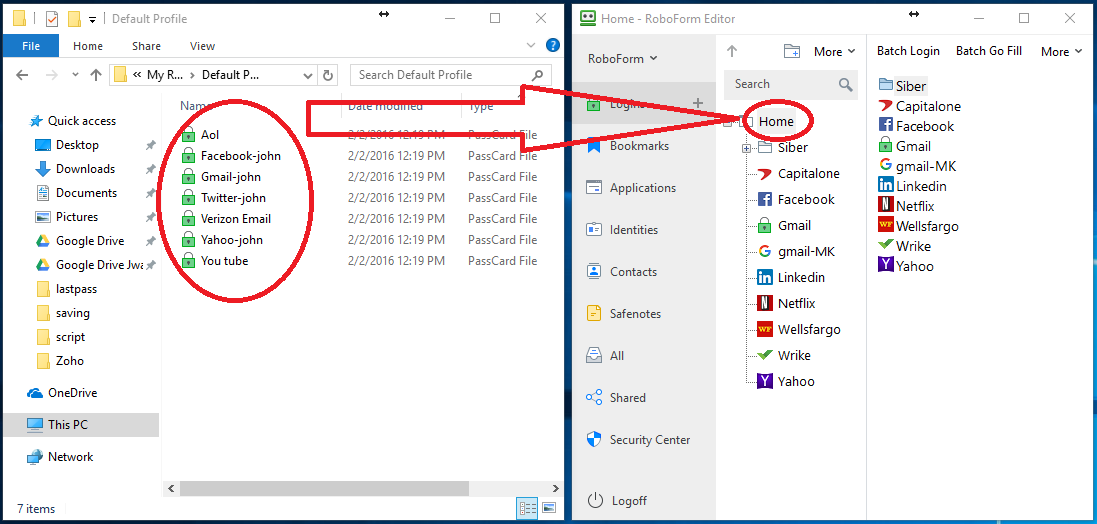Viewport: 1097px width, 524px height.
Task: Open Security Center in RoboForm
Action: click(637, 439)
